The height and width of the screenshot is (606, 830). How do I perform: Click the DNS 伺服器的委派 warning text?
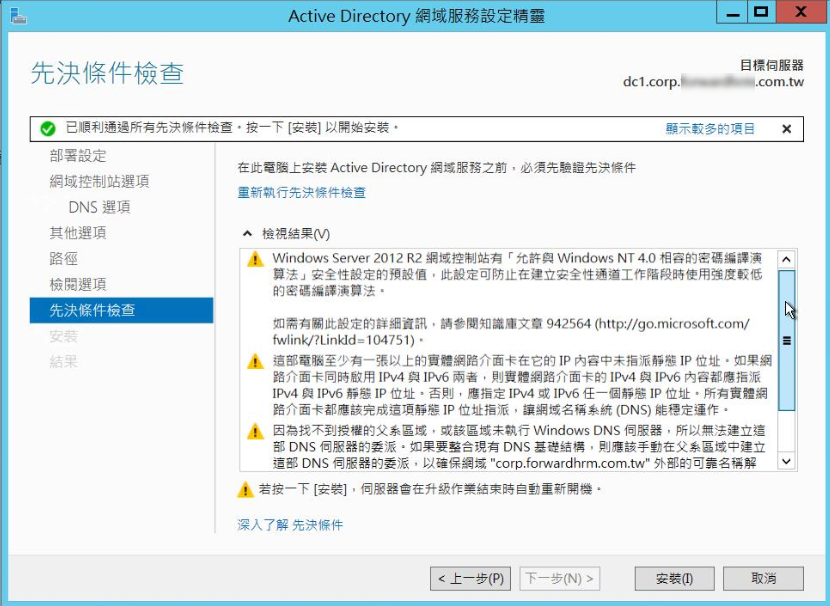[x=519, y=447]
